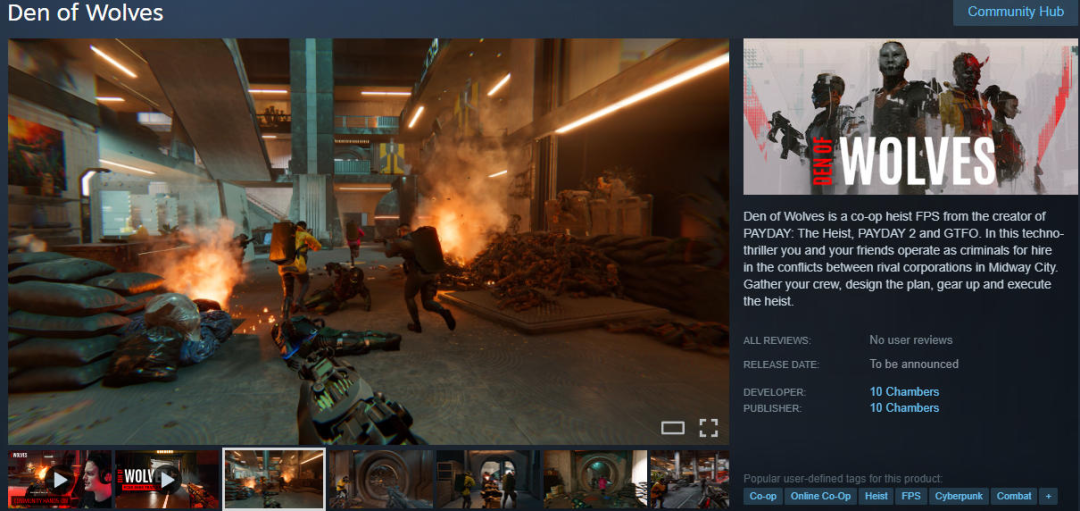This screenshot has width=1080, height=511.
Task: Select the last partially visible screenshot thumbnail
Action: tap(689, 479)
